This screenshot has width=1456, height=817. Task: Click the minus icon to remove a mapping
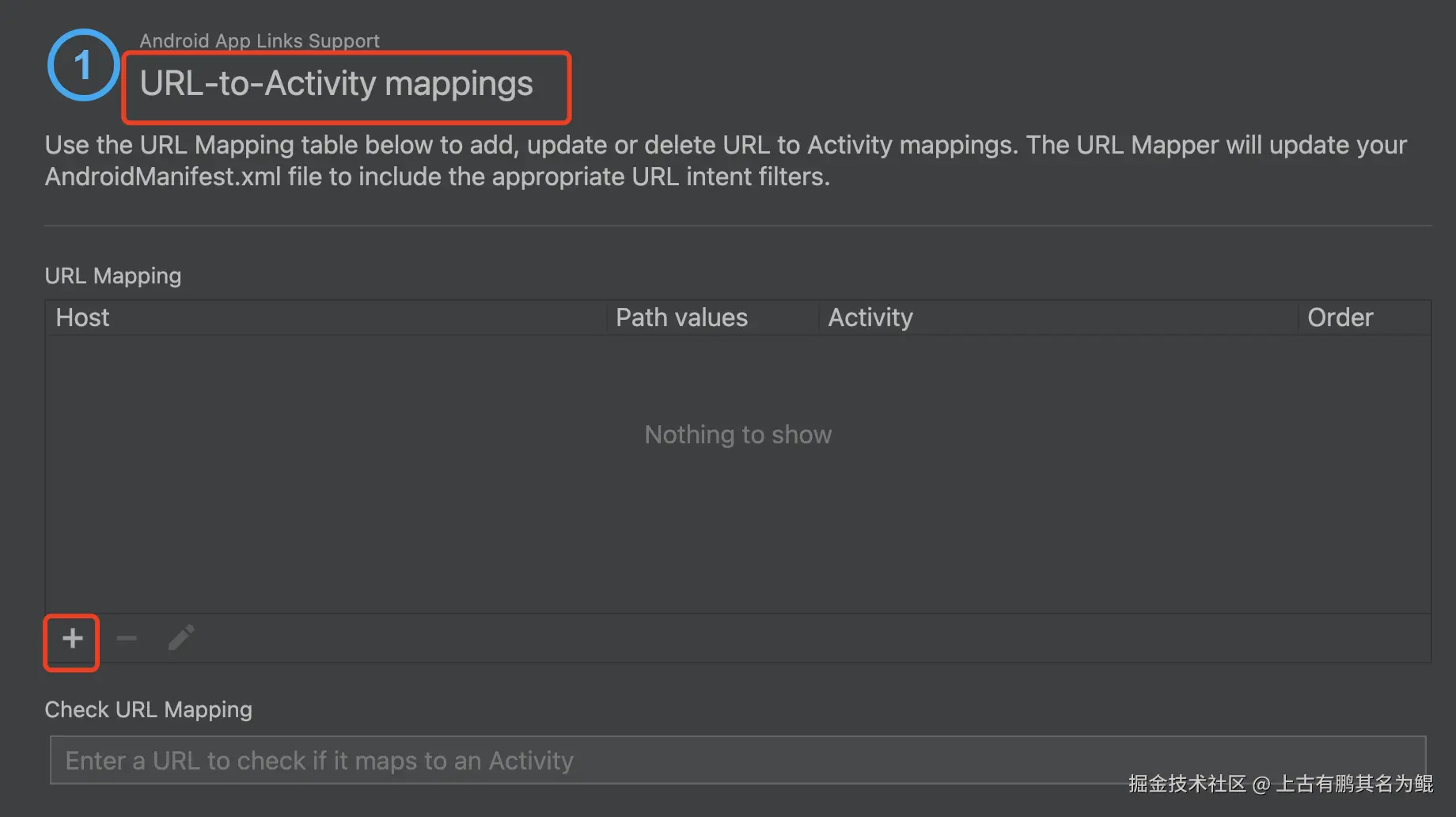[127, 638]
